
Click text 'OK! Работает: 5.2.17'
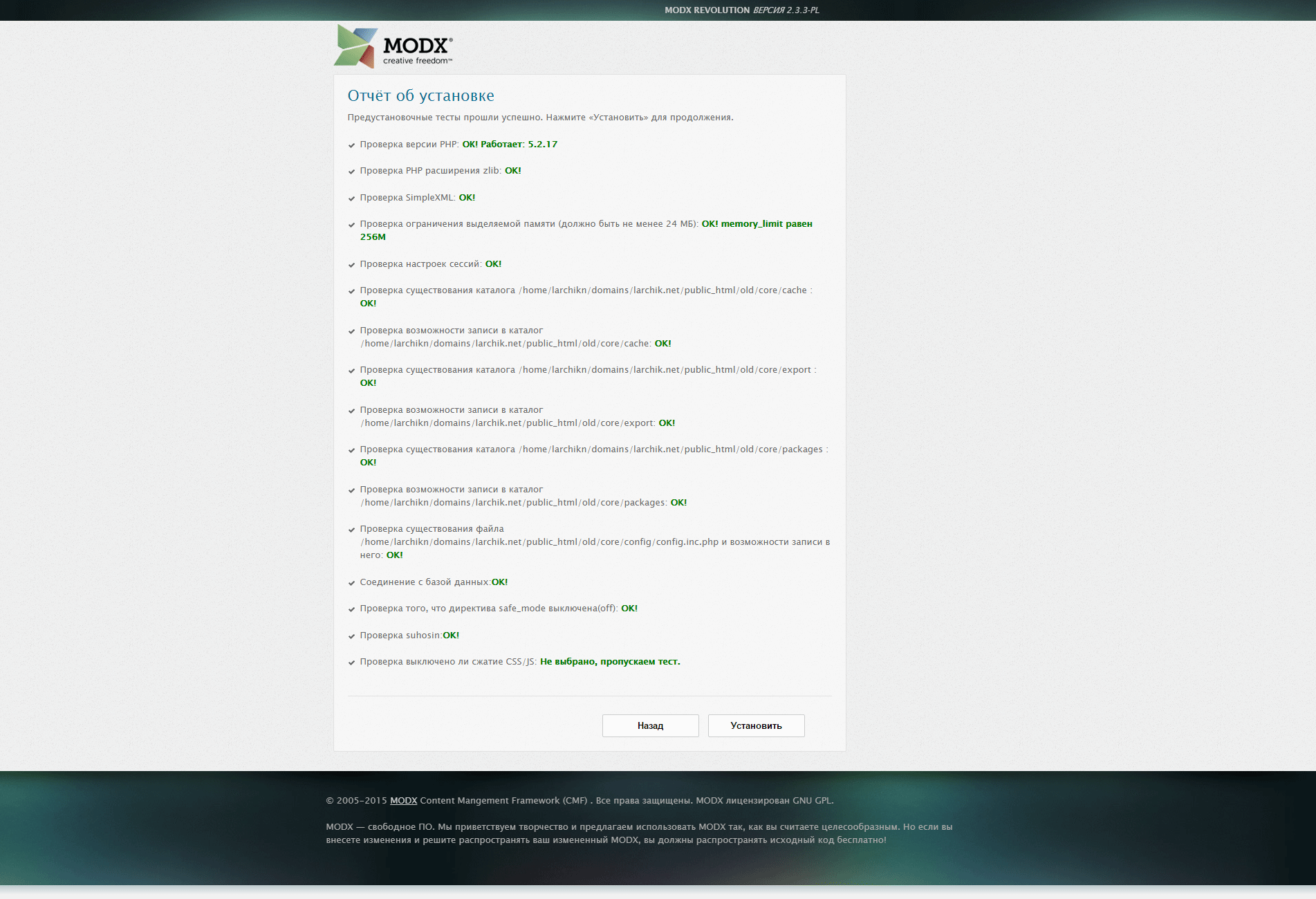(x=510, y=144)
